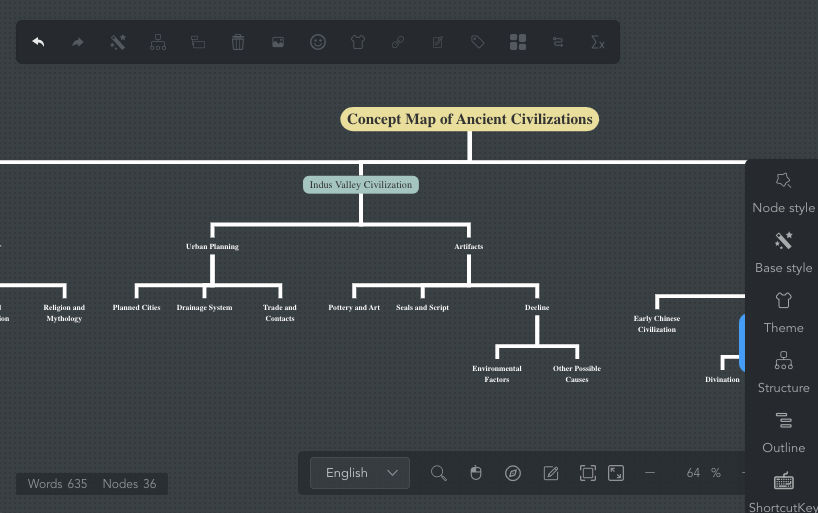Click the tag icon in toolbar
818x513 pixels.
point(478,42)
